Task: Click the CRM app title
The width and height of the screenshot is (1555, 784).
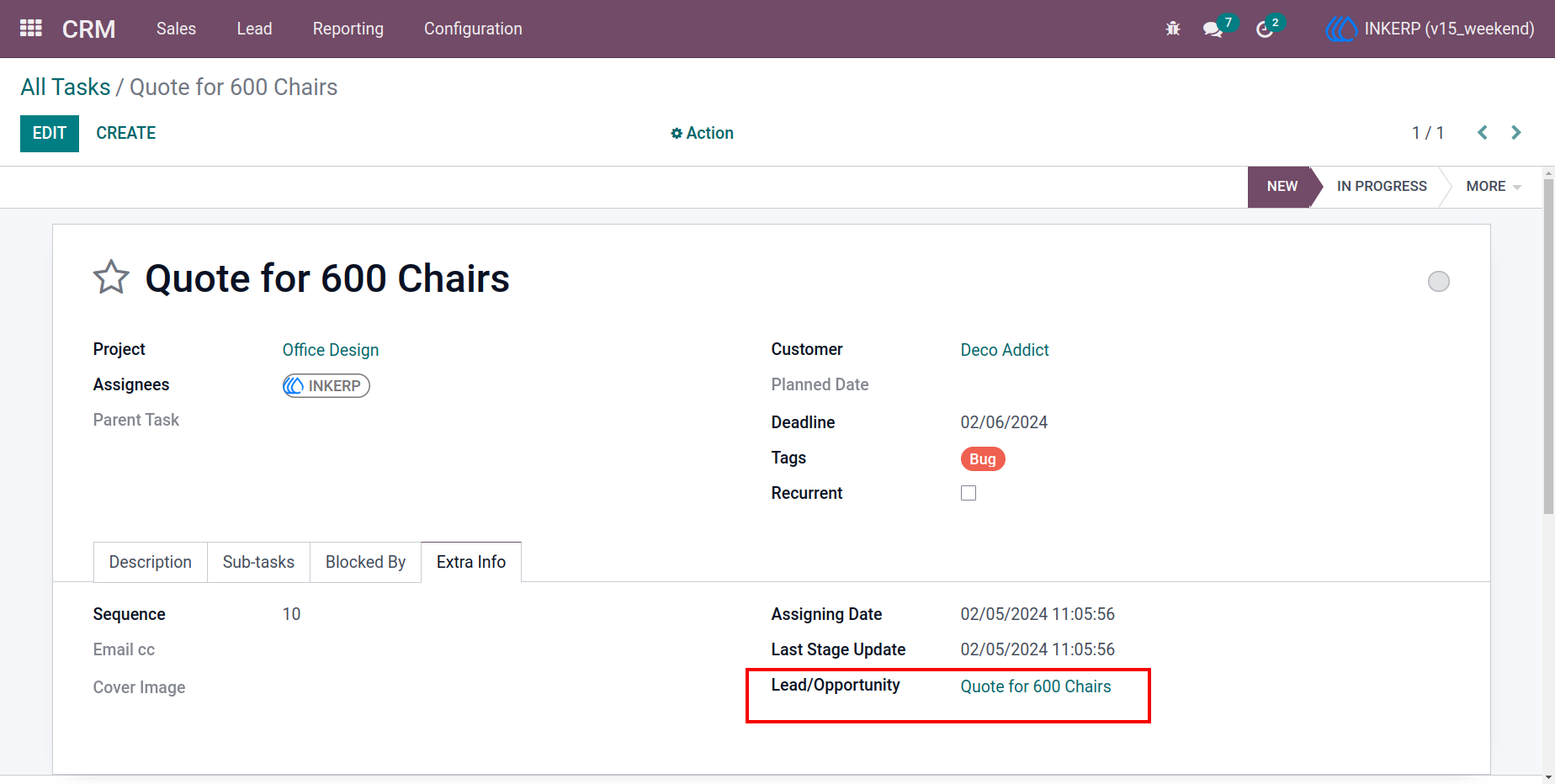Action: click(88, 29)
